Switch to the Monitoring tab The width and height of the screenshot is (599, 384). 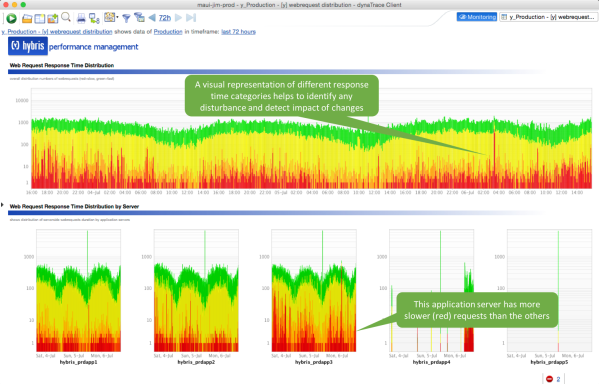click(477, 17)
